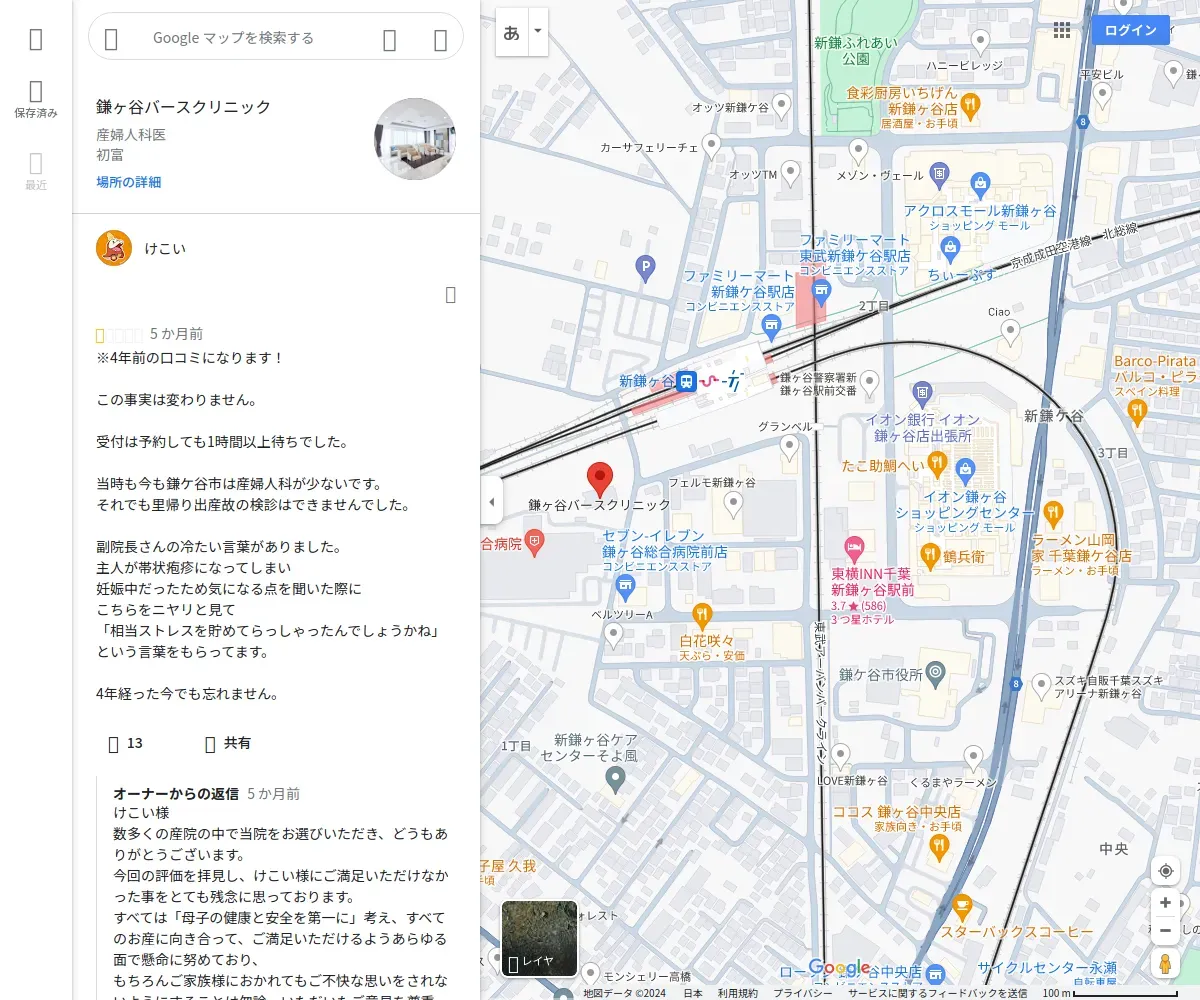The image size is (1200, 1000).
Task: Click the 日本 region link in footer
Action: coord(693,993)
